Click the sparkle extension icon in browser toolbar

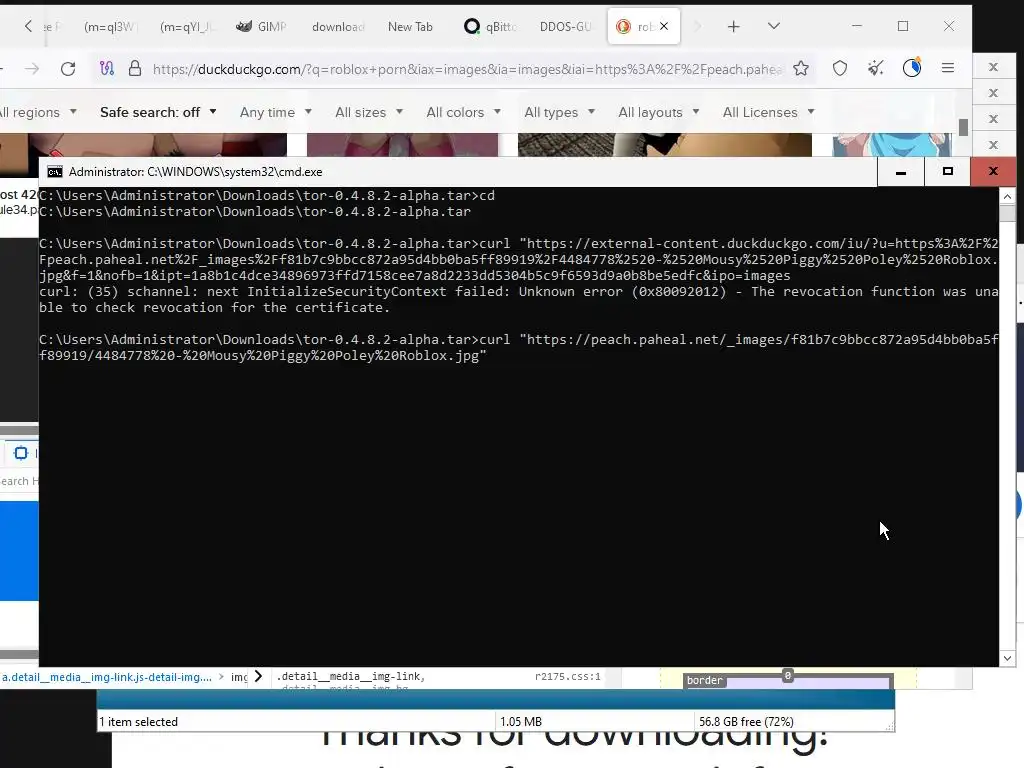point(876,68)
